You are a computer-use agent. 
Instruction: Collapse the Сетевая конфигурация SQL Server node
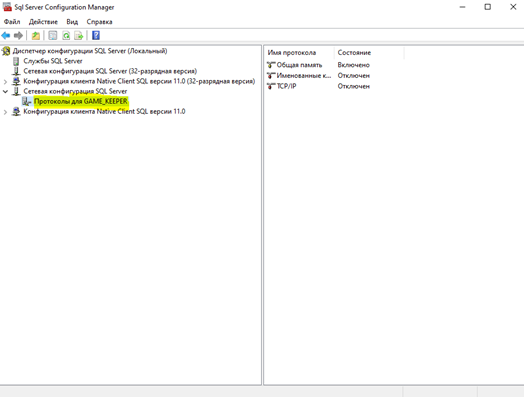(5, 91)
